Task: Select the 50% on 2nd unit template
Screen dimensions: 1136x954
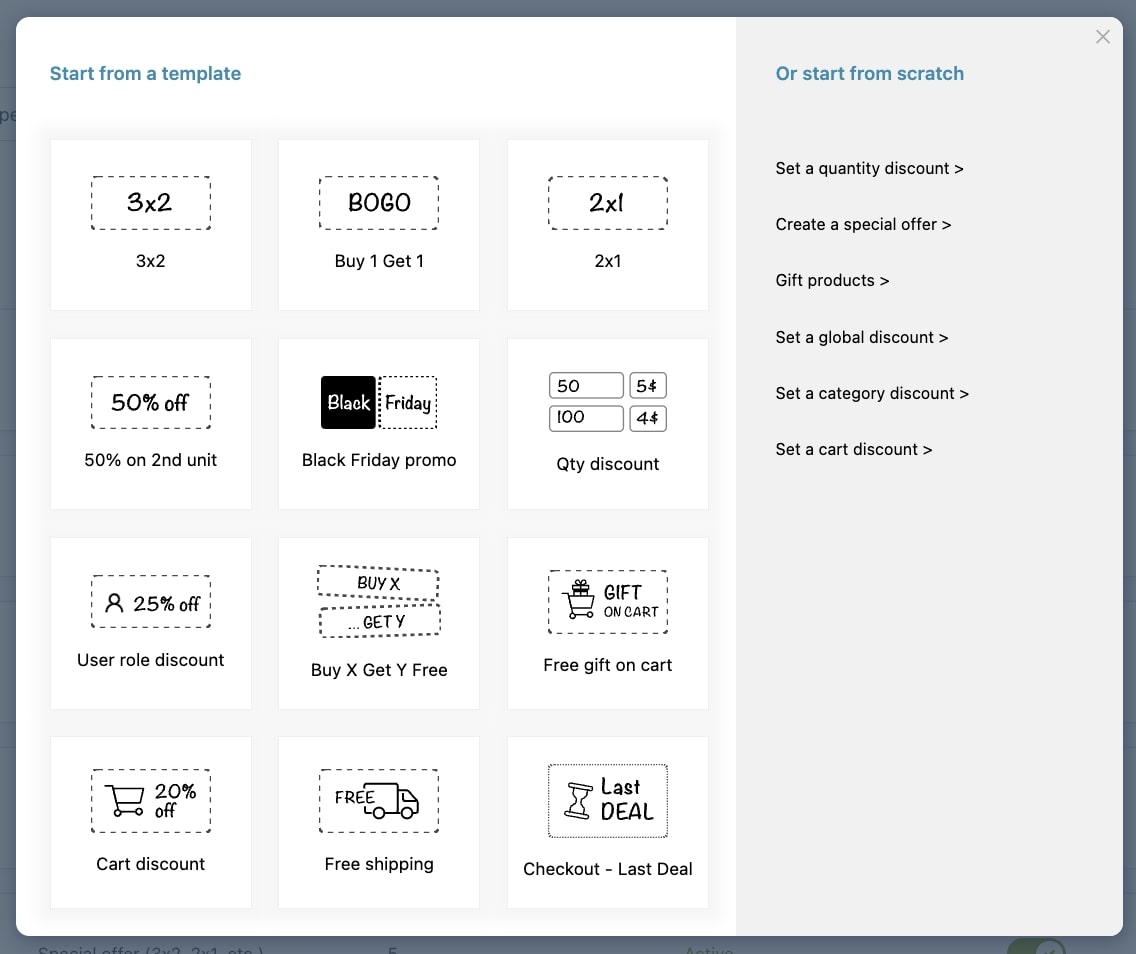Action: click(150, 423)
